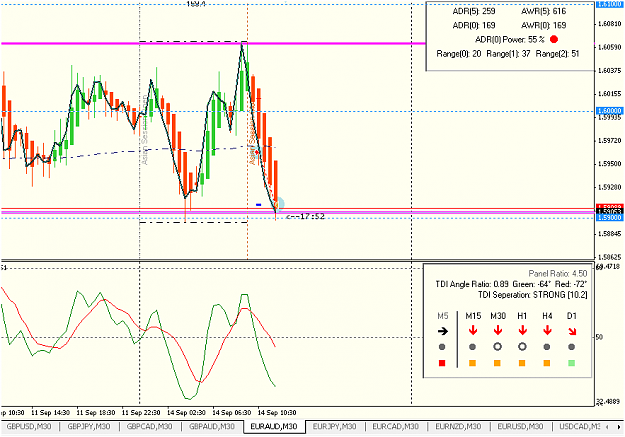Click the M5 black right-pointing trend arrow
Screen dimensions: 625x437
coord(442,331)
